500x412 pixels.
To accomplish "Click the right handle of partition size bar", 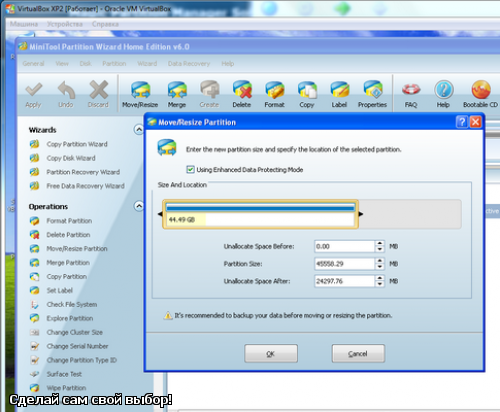I will pos(360,214).
